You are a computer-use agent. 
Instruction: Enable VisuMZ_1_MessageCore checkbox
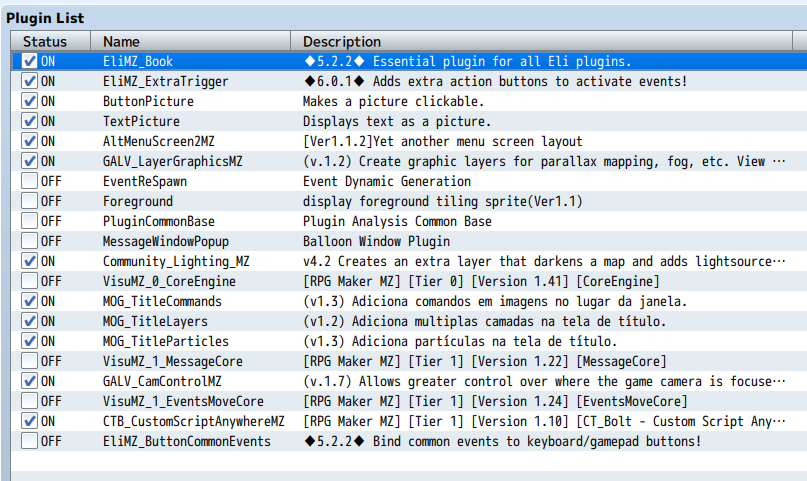point(29,362)
